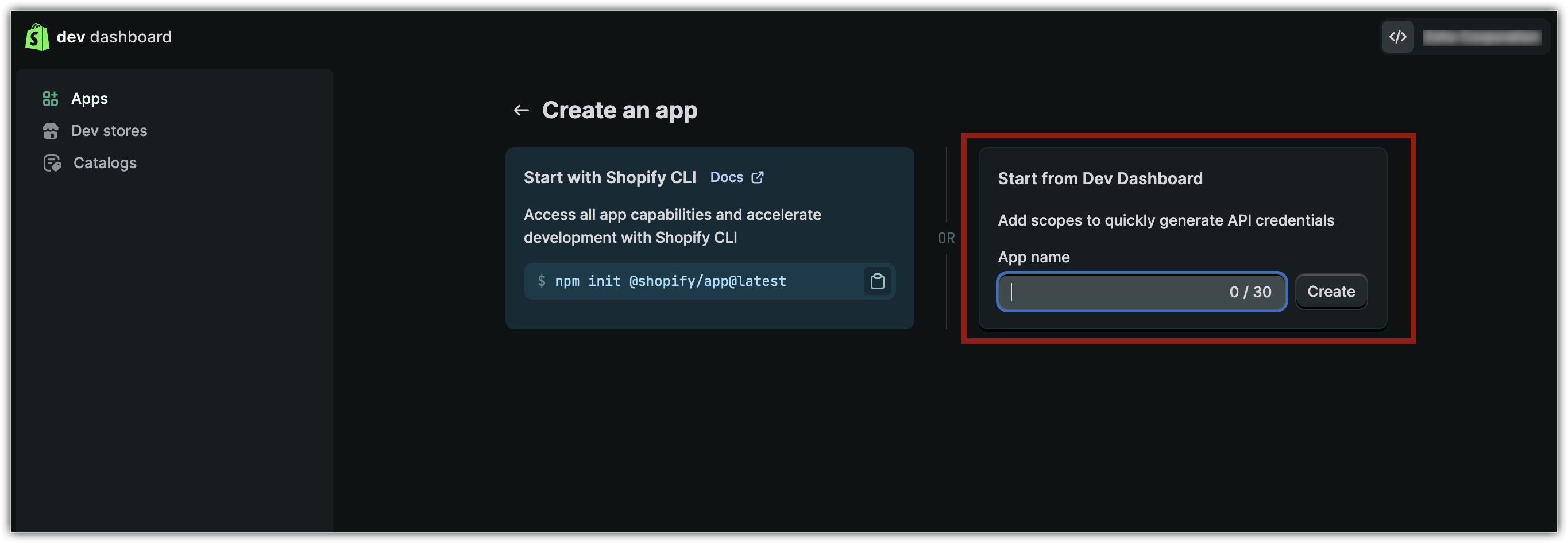This screenshot has height=543, width=1568.
Task: Navigate to Dev stores
Action: click(109, 131)
